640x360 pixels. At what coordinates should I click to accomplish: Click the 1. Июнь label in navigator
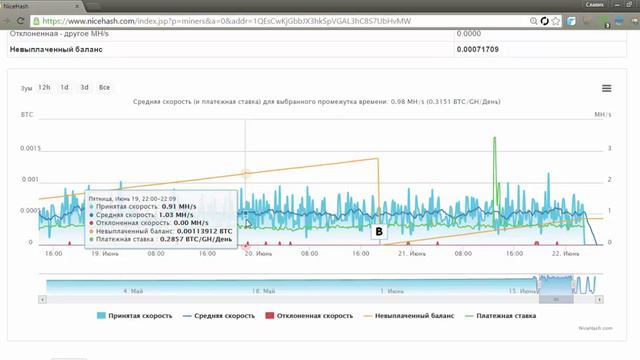coord(392,291)
